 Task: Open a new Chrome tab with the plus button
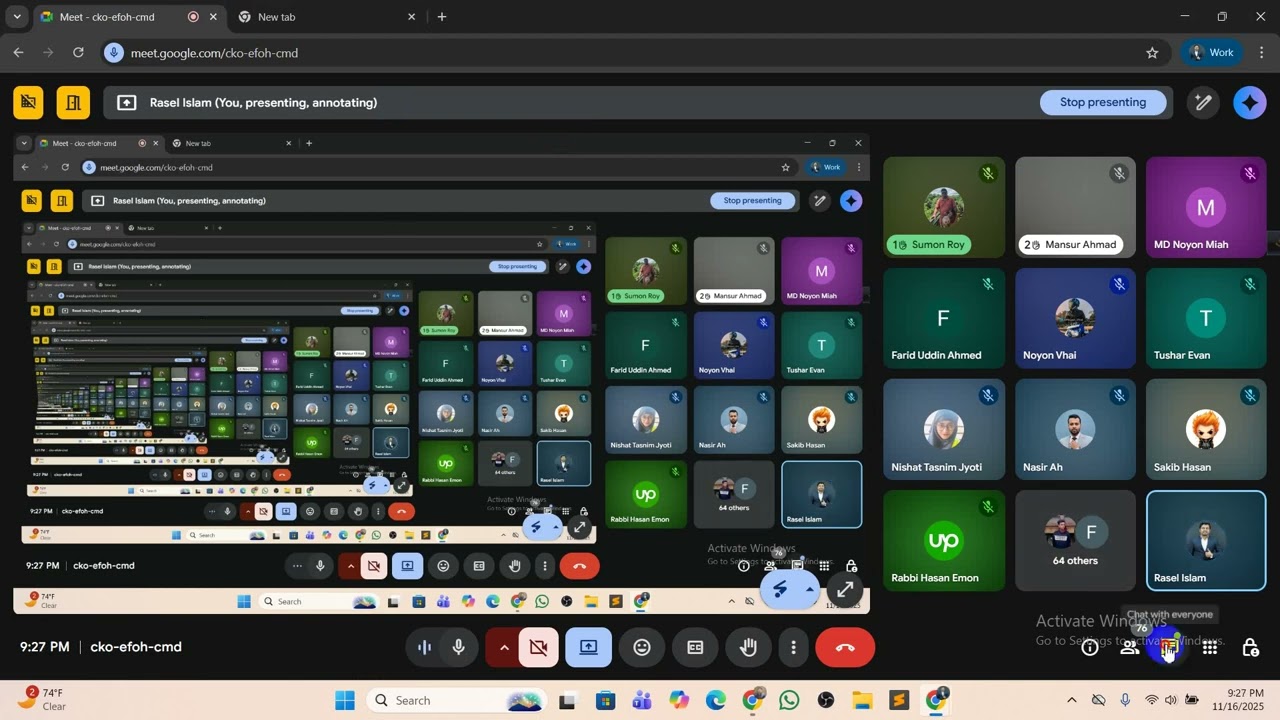coord(442,17)
